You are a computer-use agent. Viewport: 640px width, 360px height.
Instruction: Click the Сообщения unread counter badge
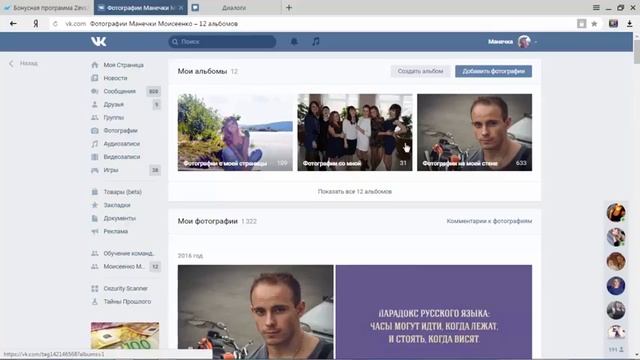(153, 91)
